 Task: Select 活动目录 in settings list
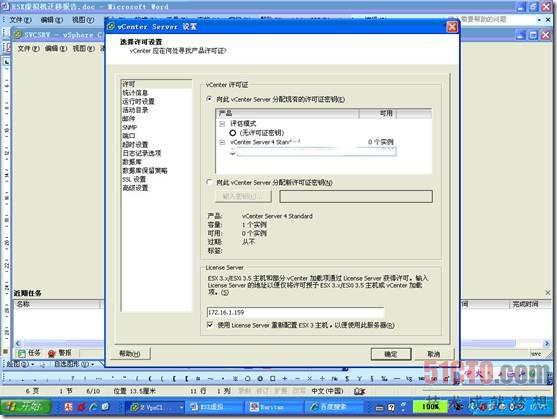[x=135, y=110]
